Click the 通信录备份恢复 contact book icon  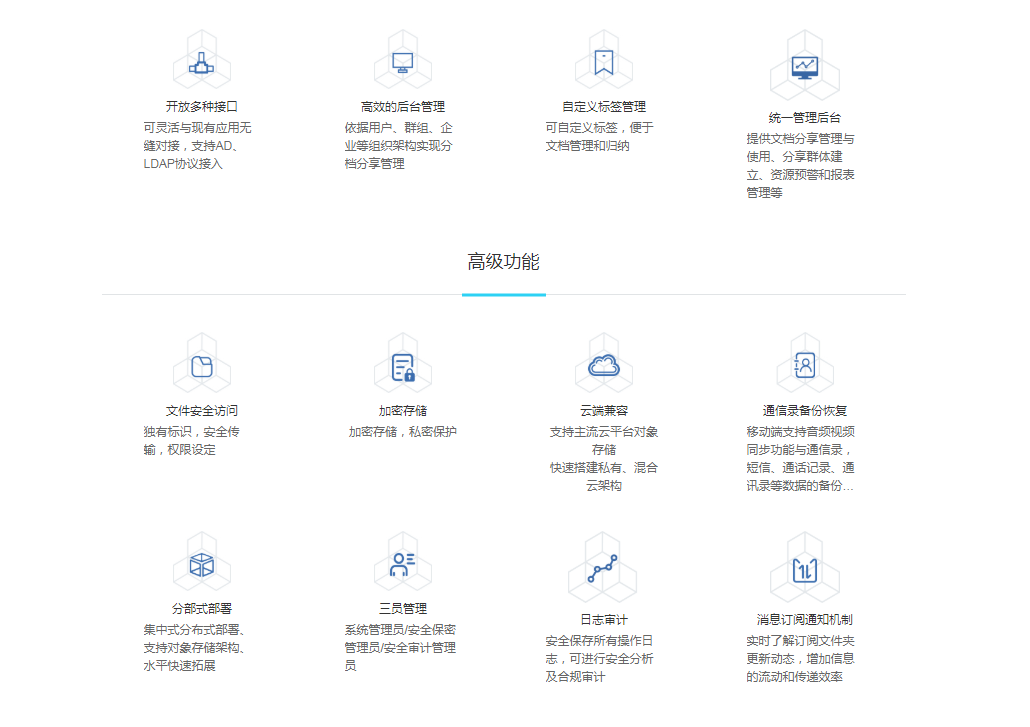point(804,366)
